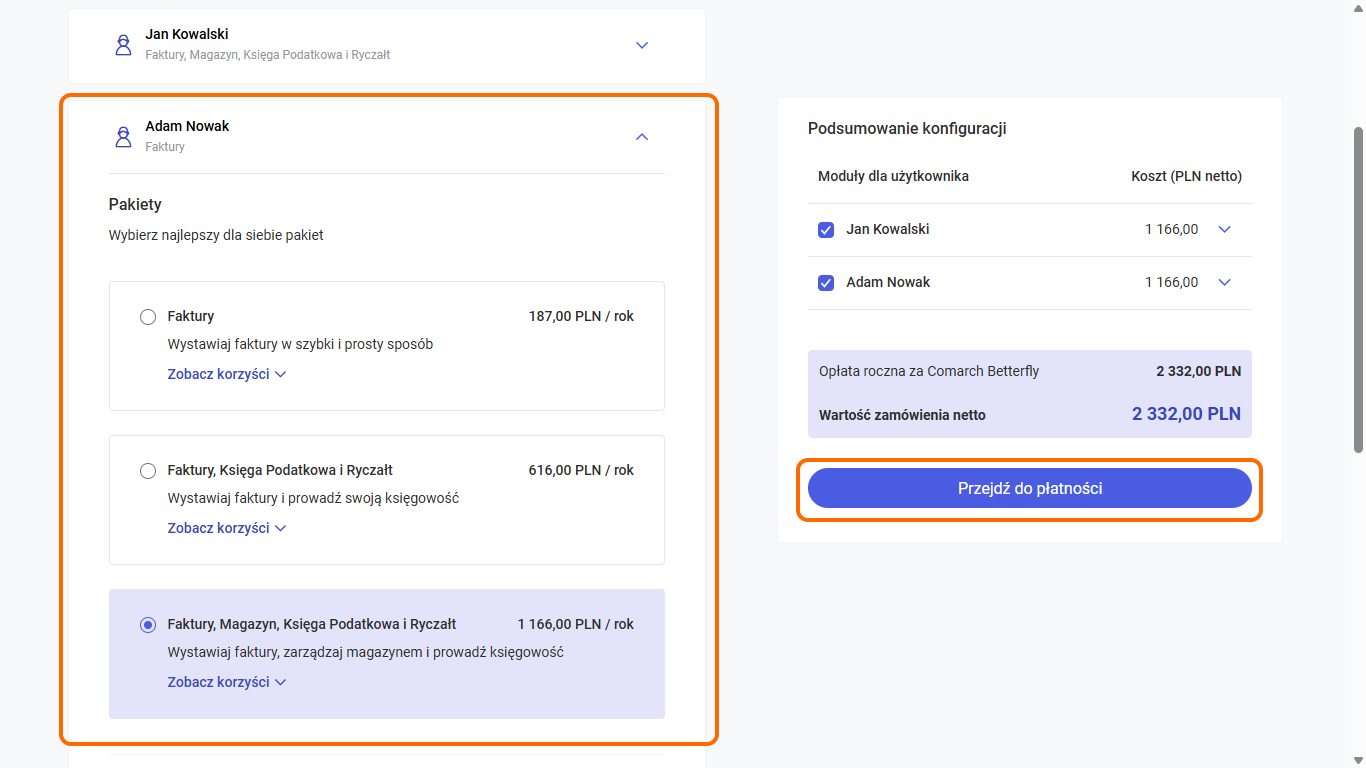1366x768 pixels.
Task: Select Faktury, Księga Podatkowa i Ryczałt radio
Action: (148, 471)
